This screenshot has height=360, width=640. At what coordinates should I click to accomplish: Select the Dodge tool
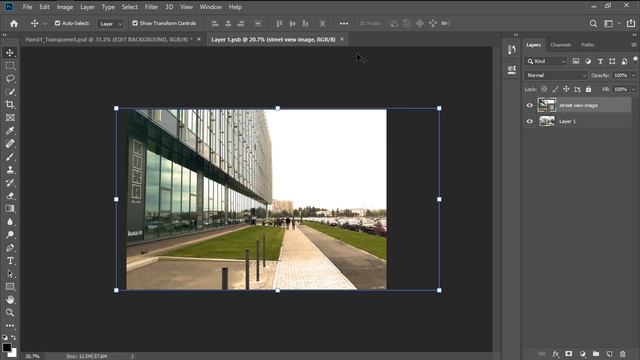click(10, 235)
